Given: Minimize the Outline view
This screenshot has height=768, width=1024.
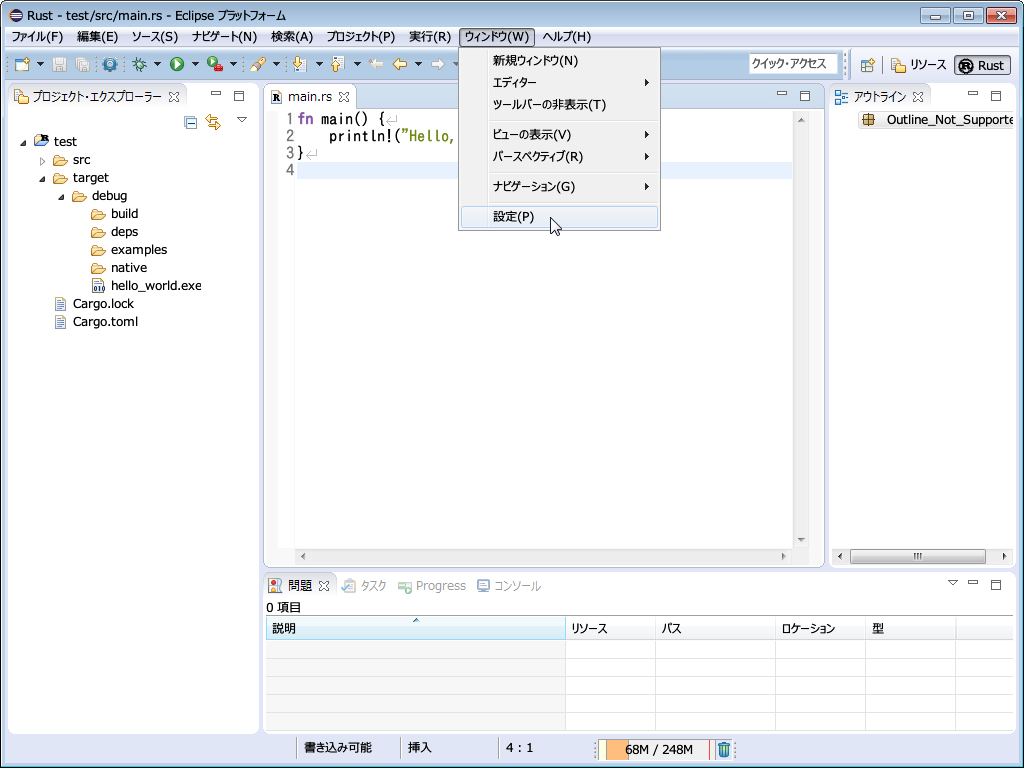Looking at the screenshot, I should click(973, 94).
